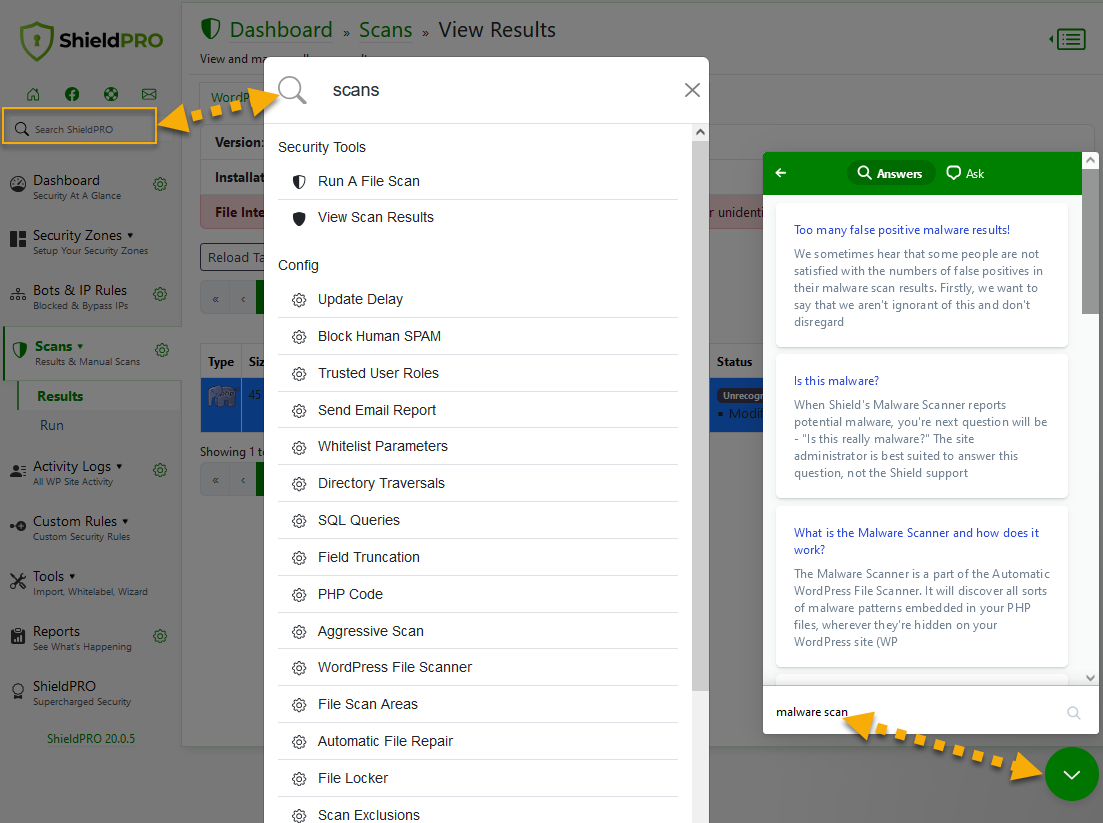1103x823 pixels.
Task: Collapse the help widget with green chevron button
Action: [1071, 774]
